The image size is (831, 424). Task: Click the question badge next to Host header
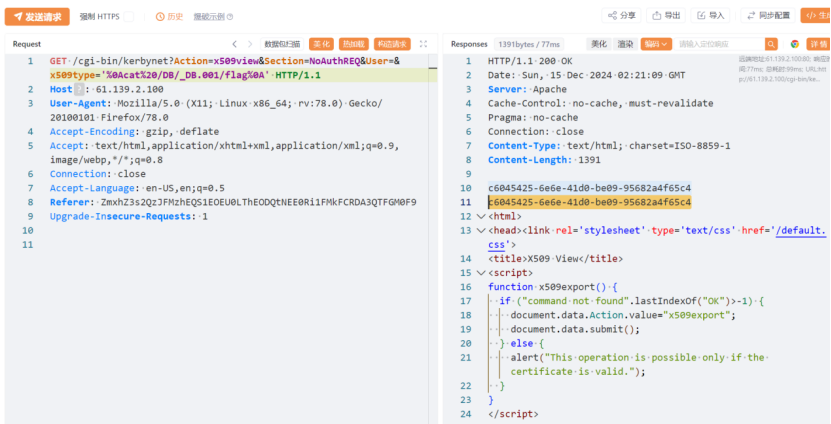point(78,89)
